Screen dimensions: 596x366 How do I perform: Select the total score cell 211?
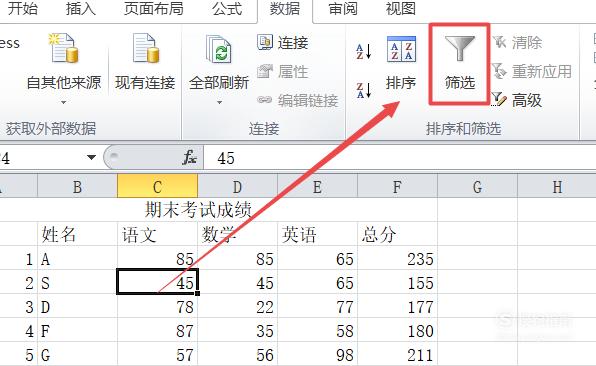coord(397,354)
